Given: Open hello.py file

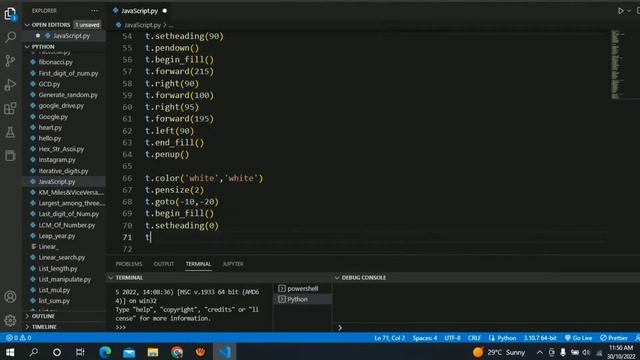Looking at the screenshot, I should click(x=50, y=138).
